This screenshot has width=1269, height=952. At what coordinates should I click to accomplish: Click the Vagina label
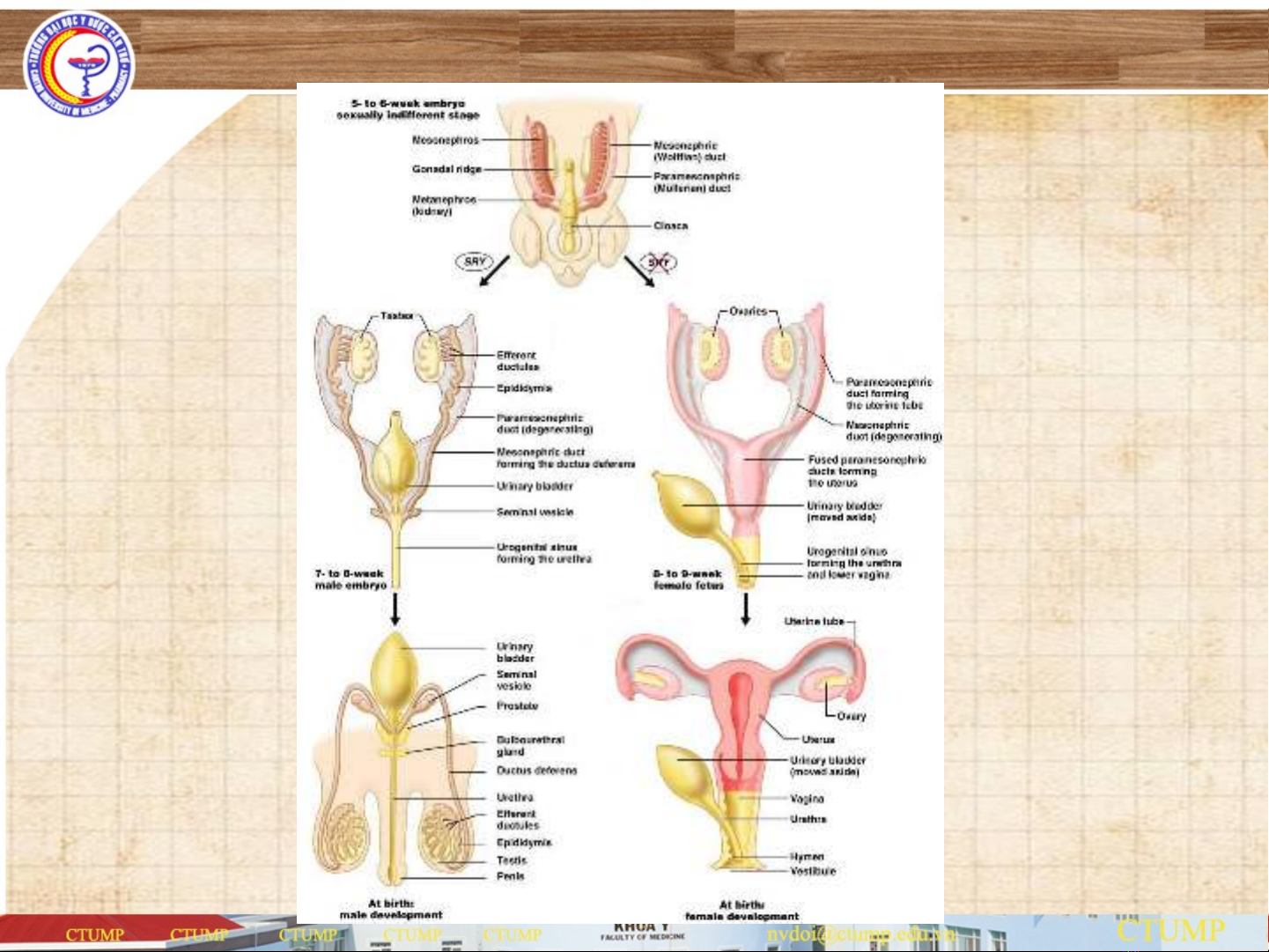807,799
